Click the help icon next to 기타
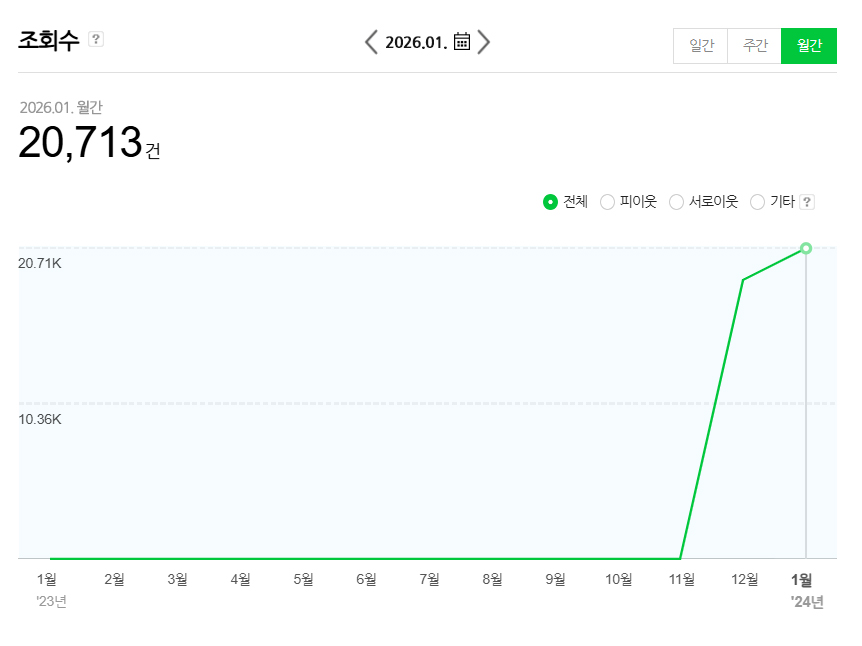This screenshot has height=646, width=862. 808,202
